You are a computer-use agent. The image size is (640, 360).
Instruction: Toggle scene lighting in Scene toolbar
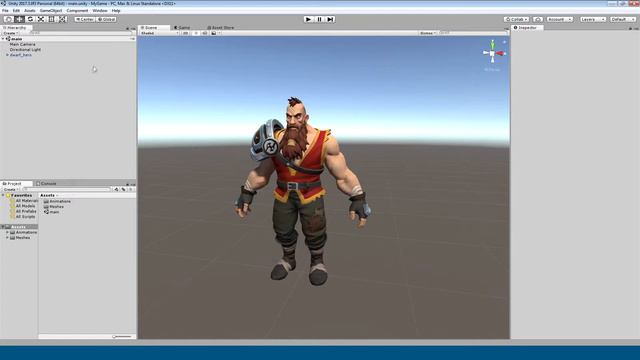(x=196, y=33)
